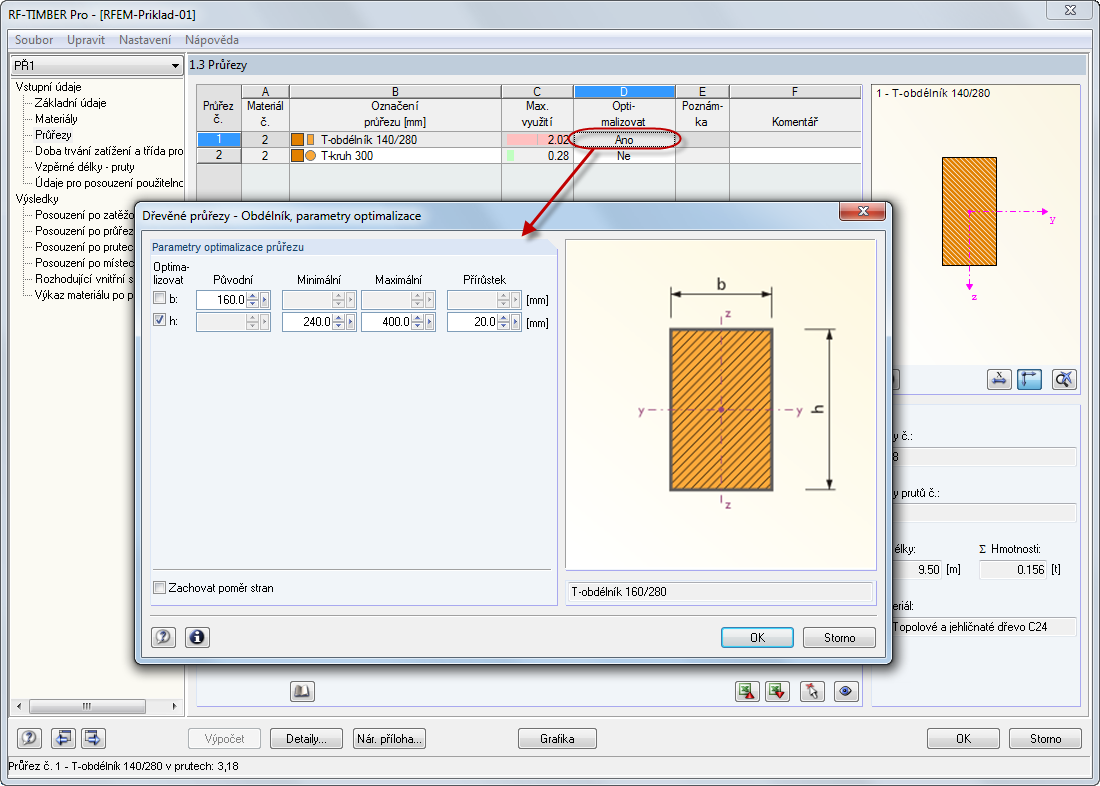Image resolution: width=1100 pixels, height=786 pixels.
Task: Adjust Původní b value using spinner
Action: [253, 300]
